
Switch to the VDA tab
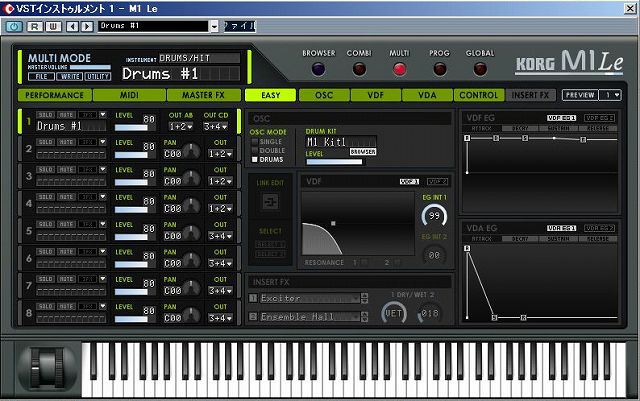click(427, 95)
